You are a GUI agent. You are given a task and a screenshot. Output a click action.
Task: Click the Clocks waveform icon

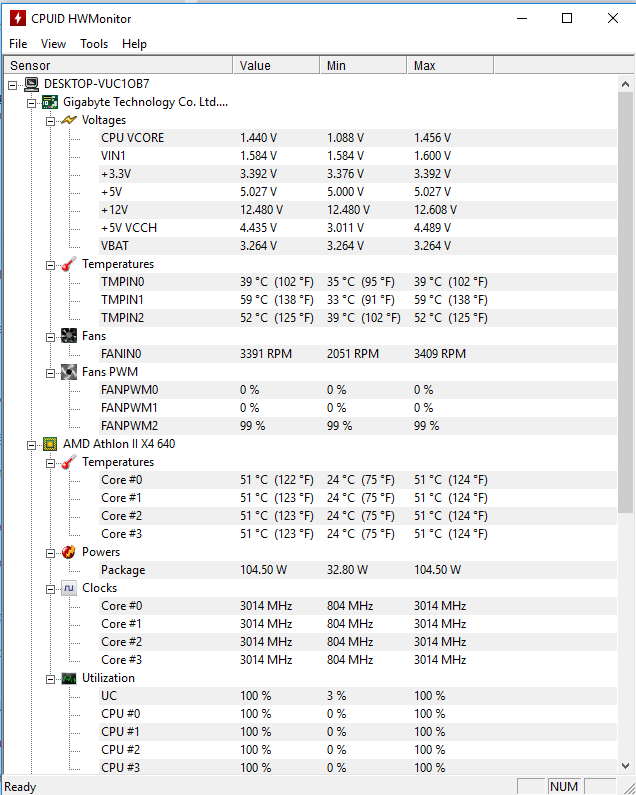click(69, 588)
